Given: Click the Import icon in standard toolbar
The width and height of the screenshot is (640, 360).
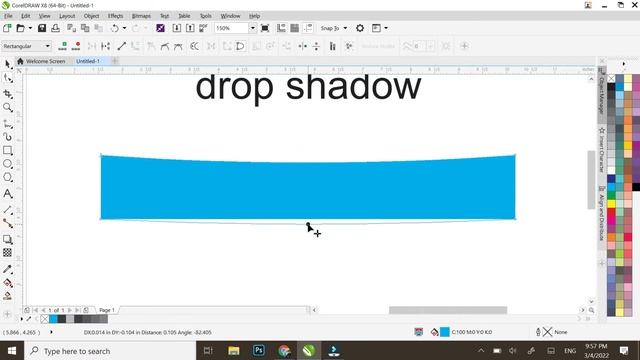Looking at the screenshot, I should 177,28.
